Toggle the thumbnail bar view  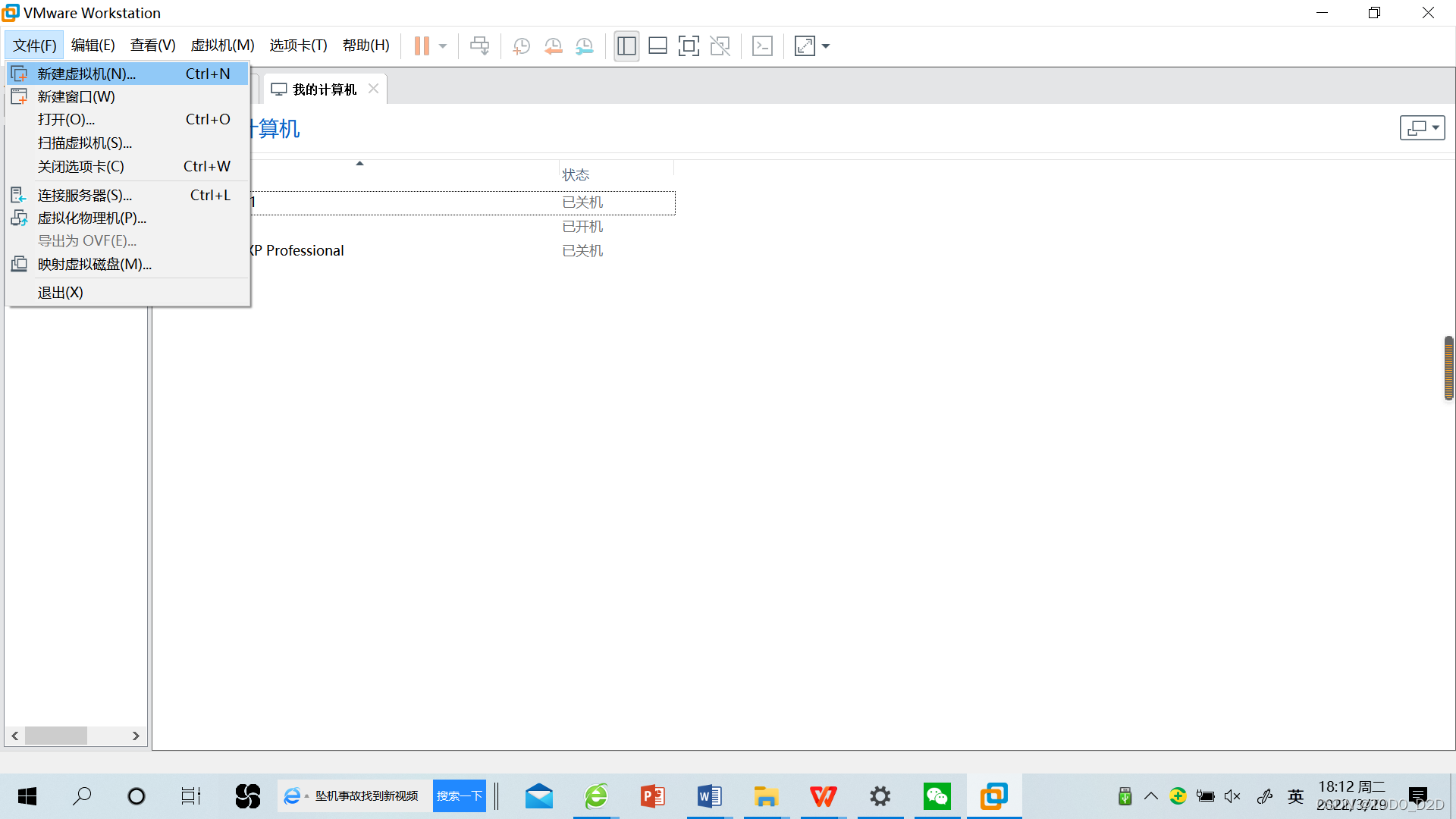[657, 46]
